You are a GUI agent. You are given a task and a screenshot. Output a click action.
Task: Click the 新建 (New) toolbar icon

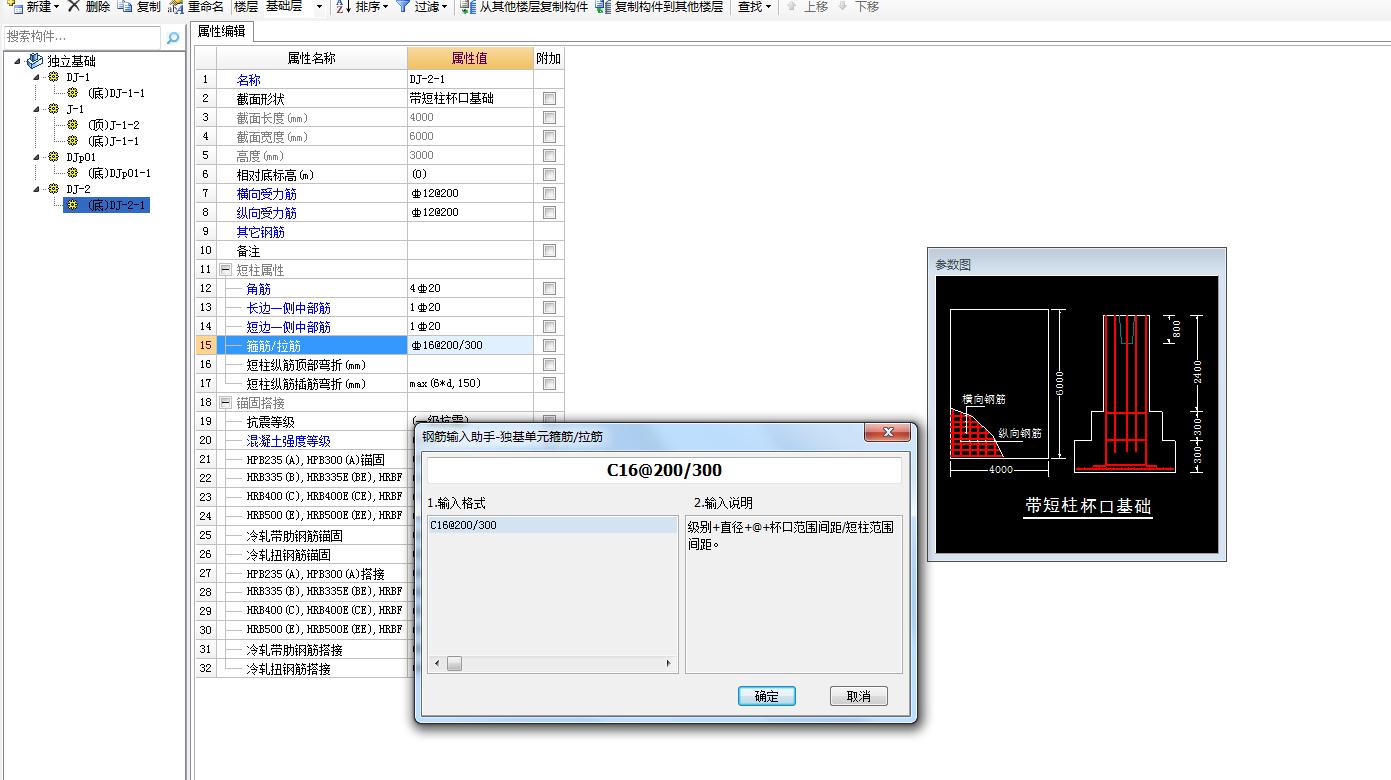click(15, 6)
